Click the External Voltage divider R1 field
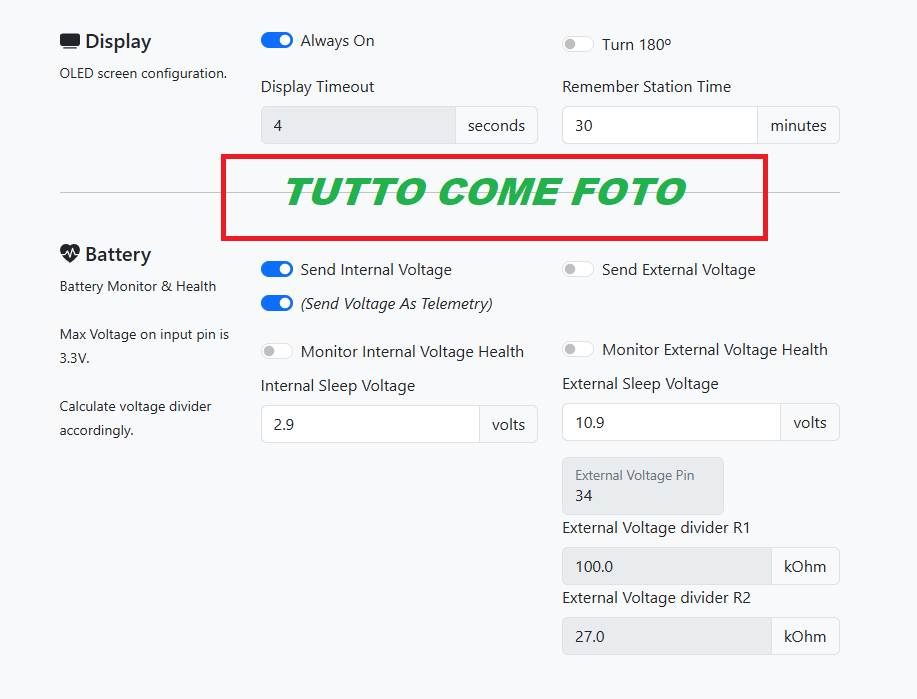Image resolution: width=917 pixels, height=699 pixels. tap(666, 566)
